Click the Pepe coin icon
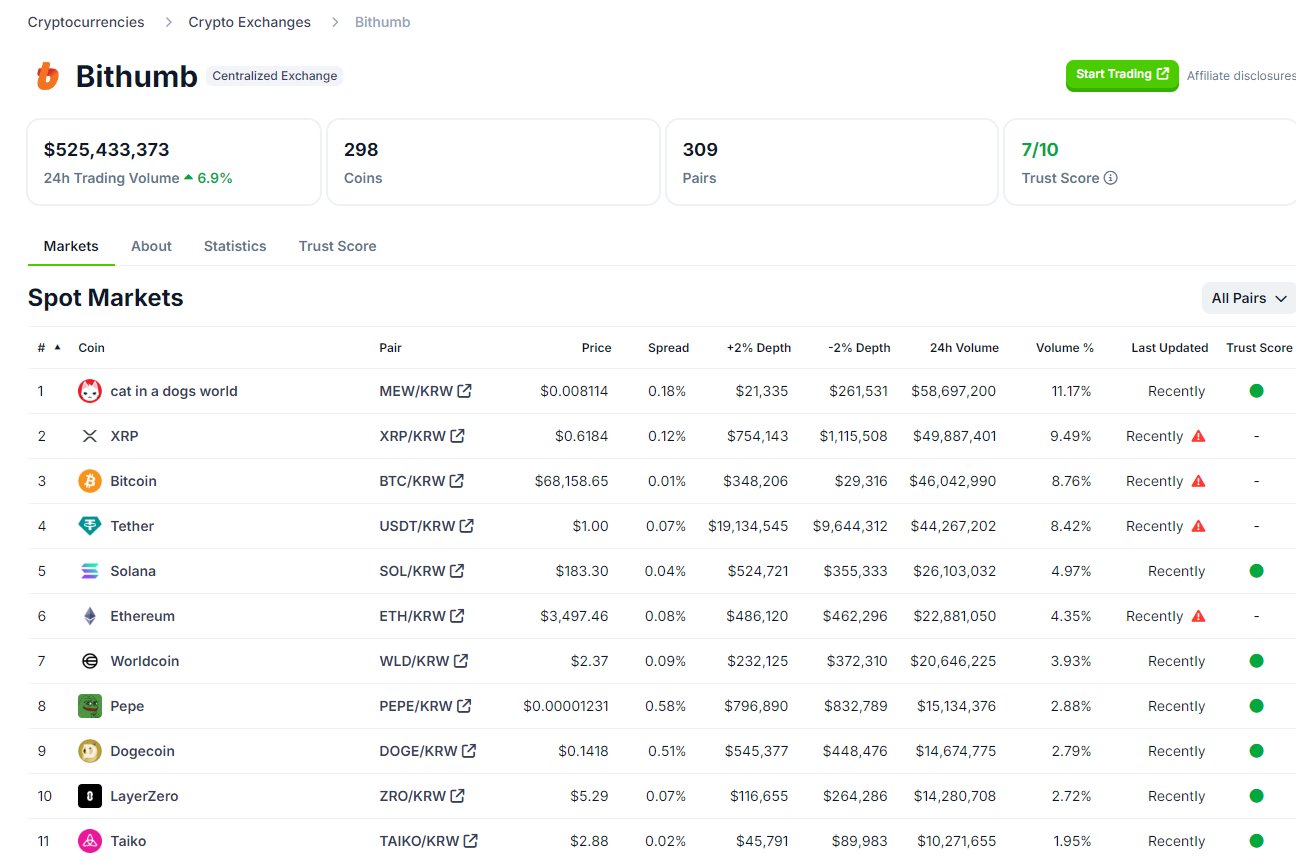This screenshot has height=863, width=1296. (90, 706)
